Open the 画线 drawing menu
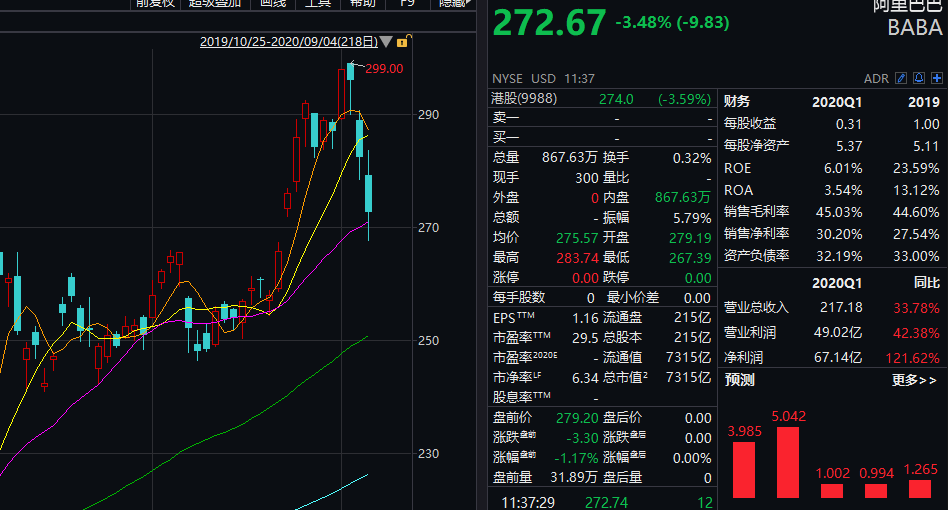Viewport: 948px width, 510px height. (x=273, y=4)
